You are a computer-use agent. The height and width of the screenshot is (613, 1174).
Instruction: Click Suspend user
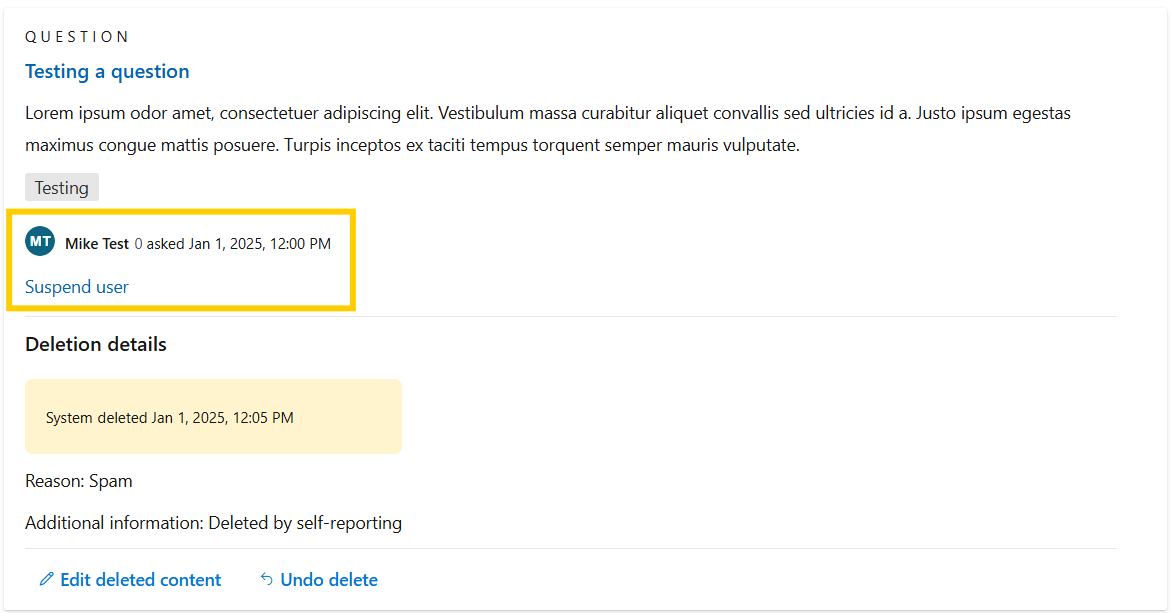(76, 287)
